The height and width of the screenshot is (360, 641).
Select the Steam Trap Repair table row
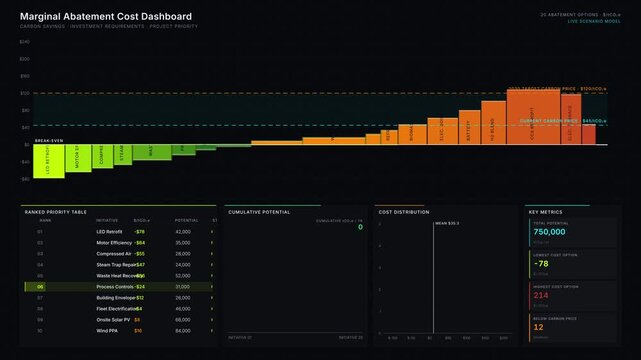click(x=120, y=265)
